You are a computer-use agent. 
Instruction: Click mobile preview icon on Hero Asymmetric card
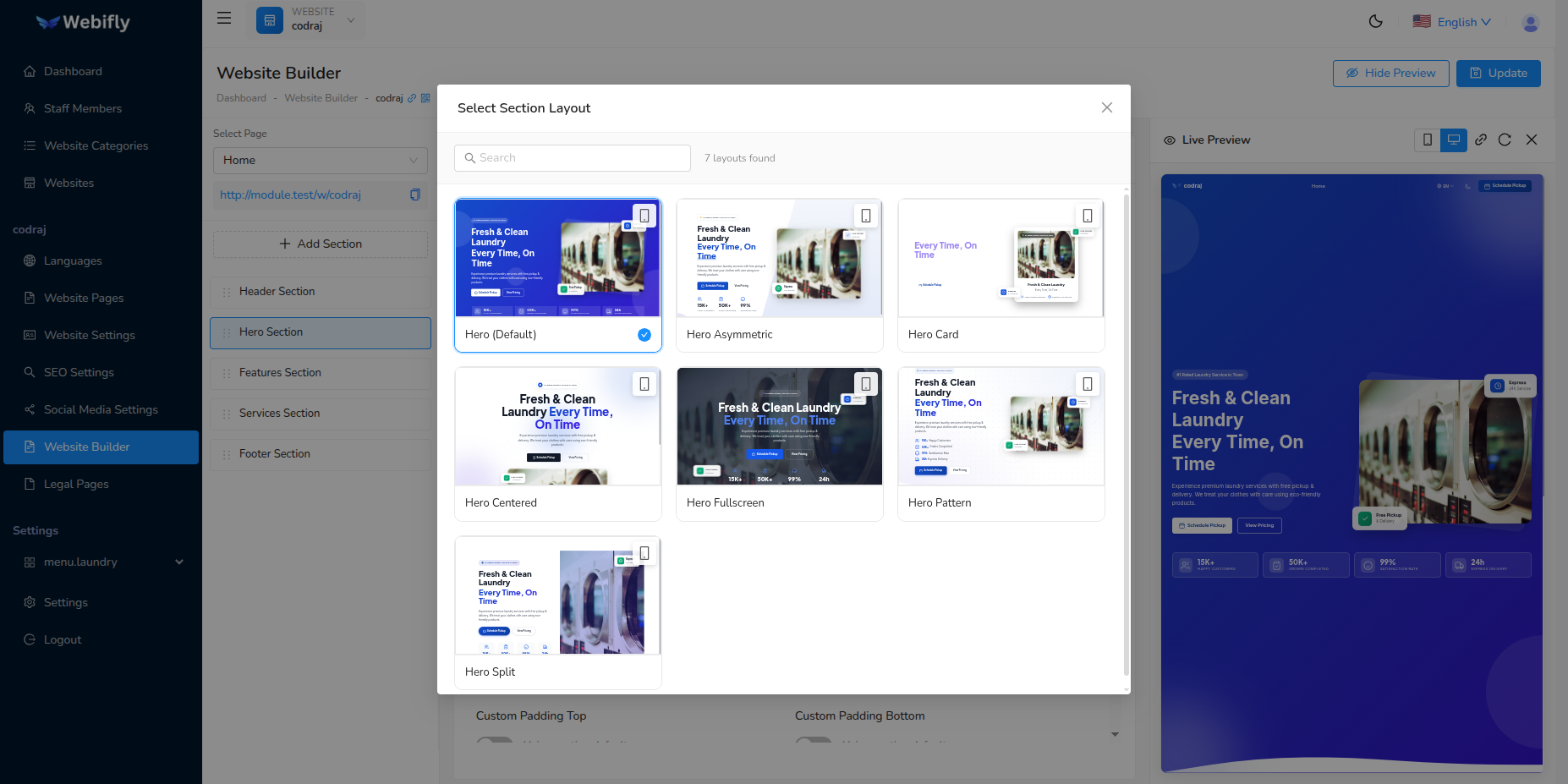tap(865, 216)
